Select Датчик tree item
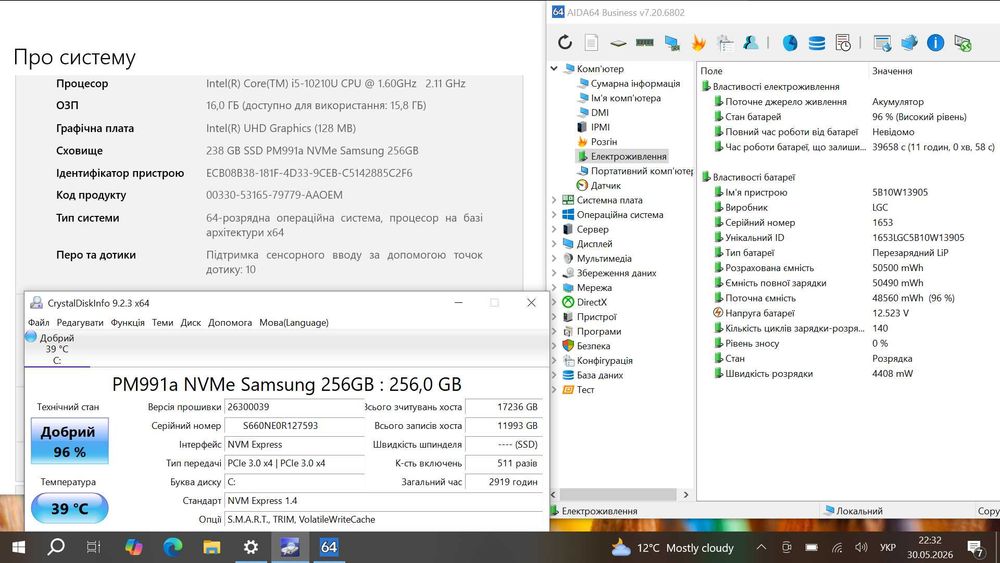The width and height of the screenshot is (1000, 563). click(605, 185)
